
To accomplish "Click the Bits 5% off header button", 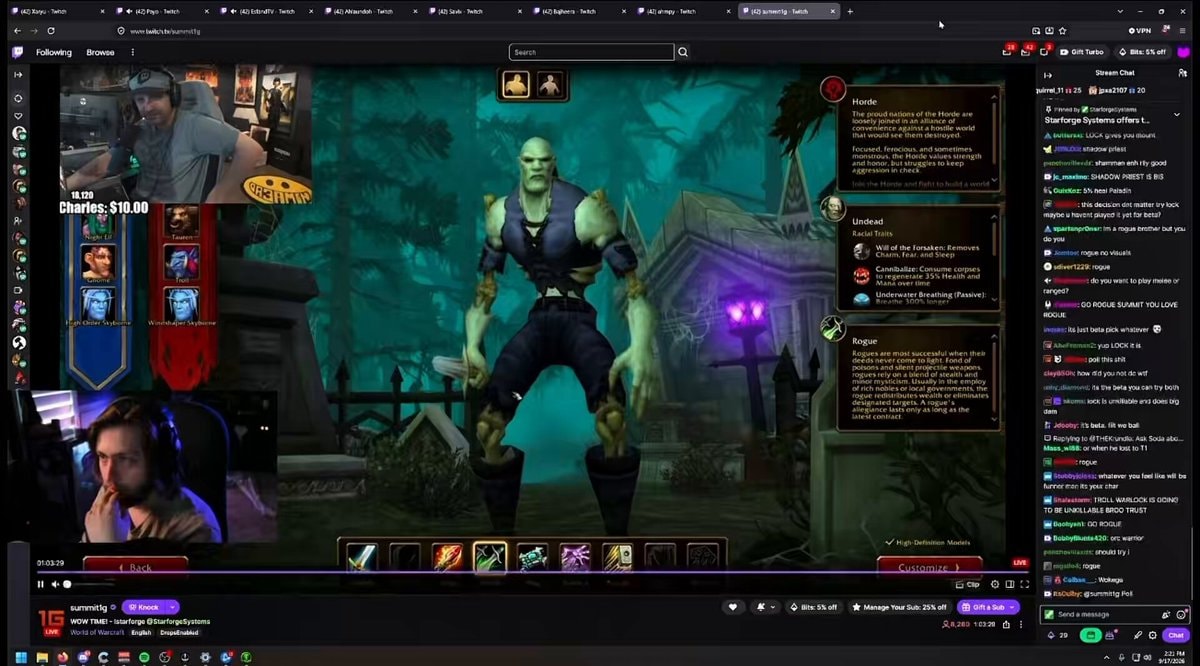I will click(1143, 52).
